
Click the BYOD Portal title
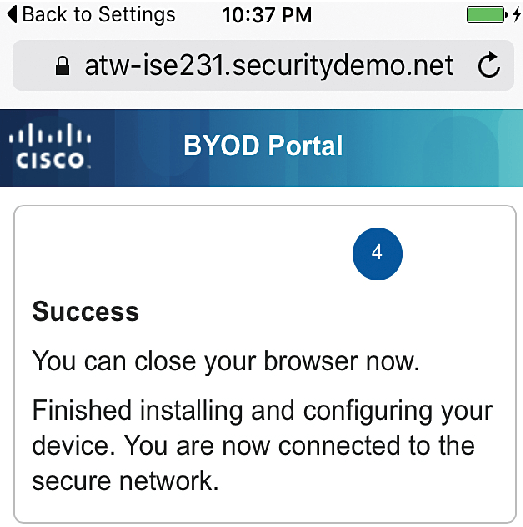point(263,146)
